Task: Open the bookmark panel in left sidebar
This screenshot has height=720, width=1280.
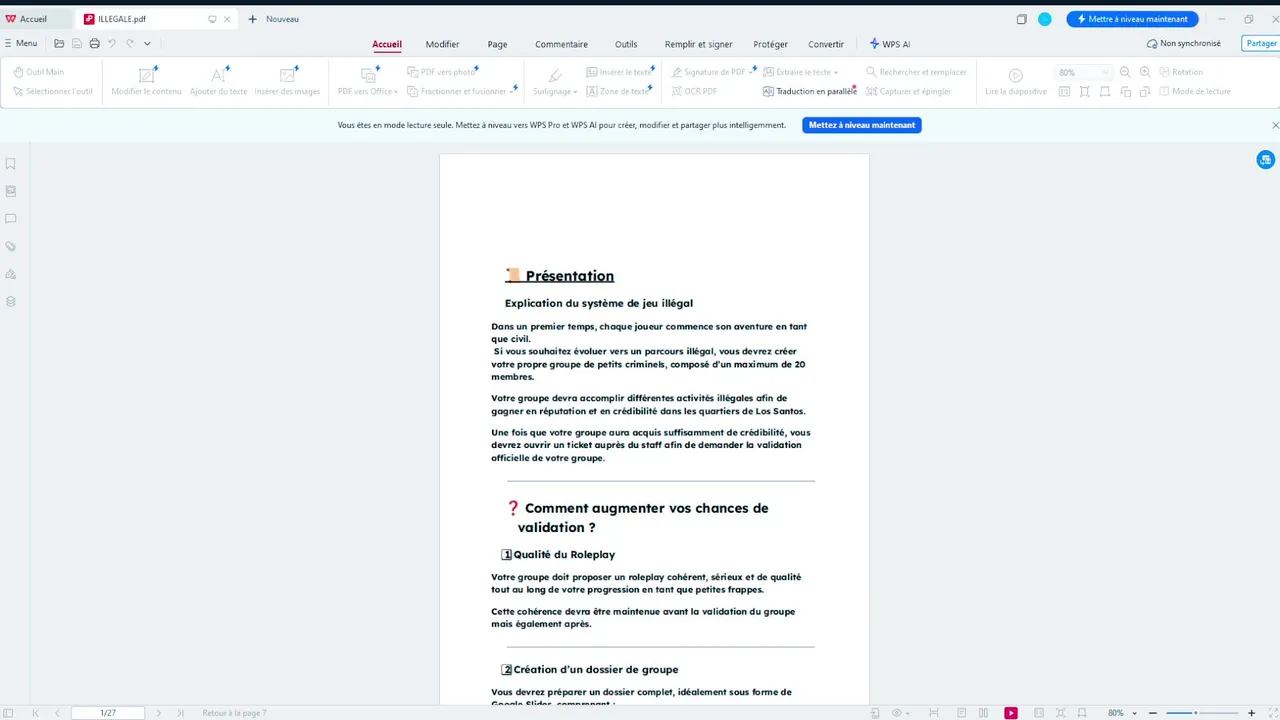Action: point(11,163)
